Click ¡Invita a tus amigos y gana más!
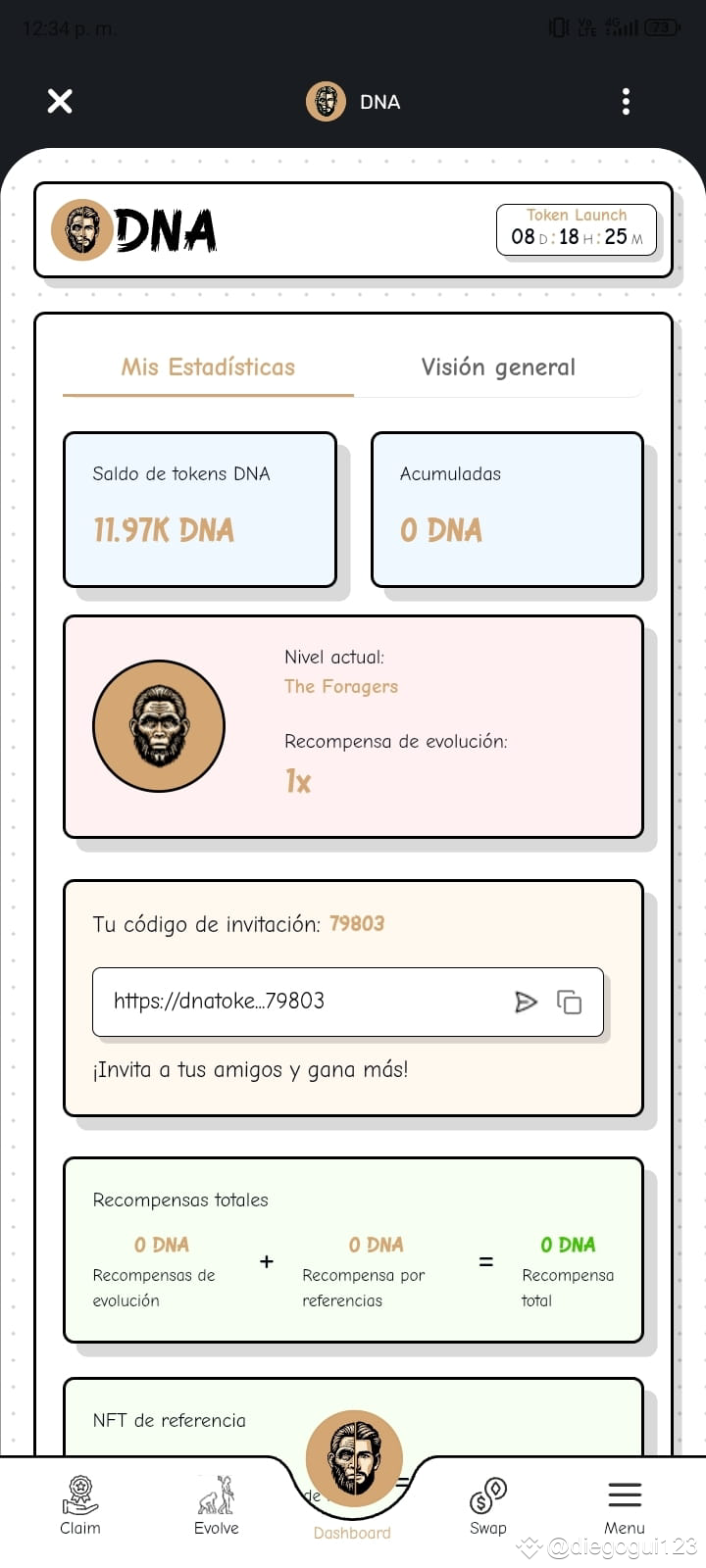 [249, 1070]
